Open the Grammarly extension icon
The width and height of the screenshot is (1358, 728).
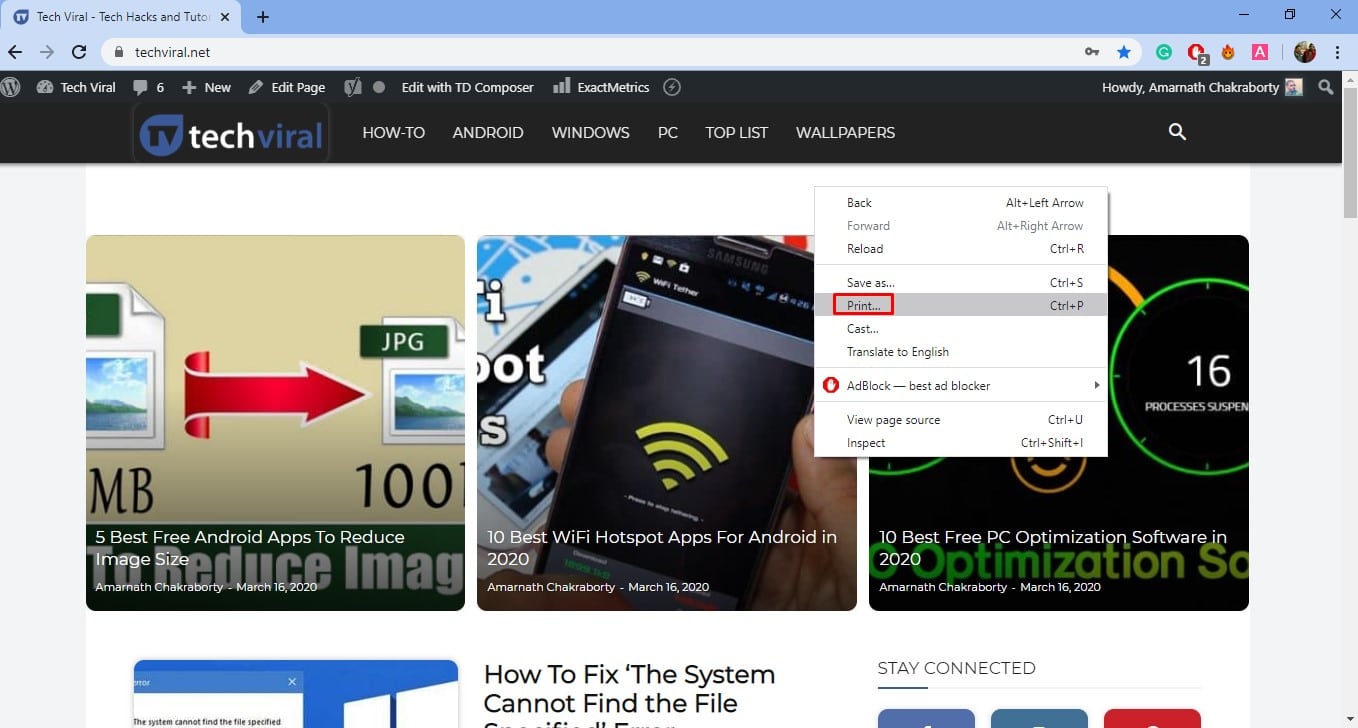coord(1164,52)
